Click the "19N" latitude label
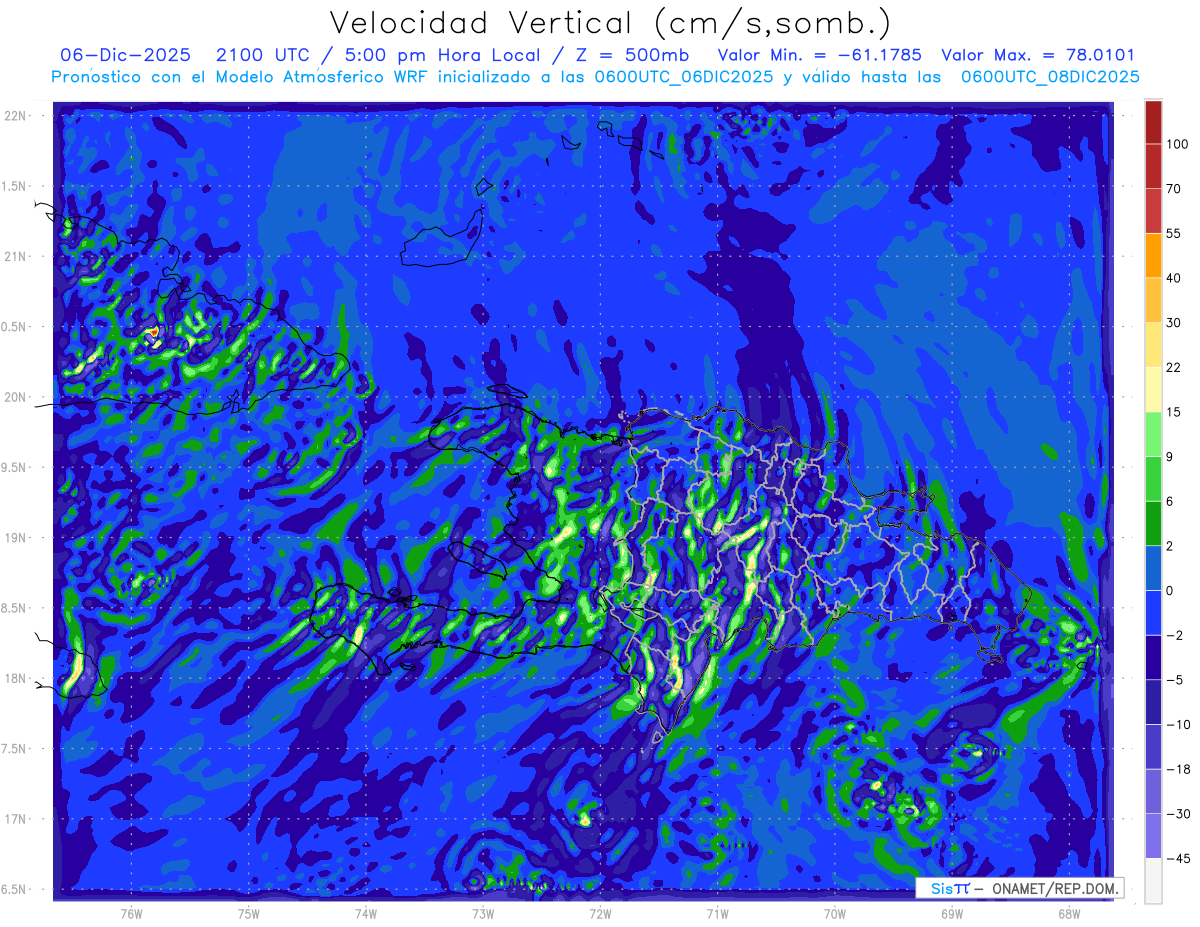 point(15,537)
